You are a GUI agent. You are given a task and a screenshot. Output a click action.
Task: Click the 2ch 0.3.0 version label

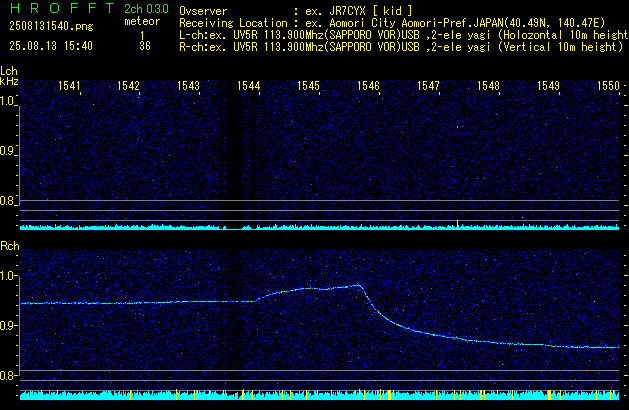(x=146, y=9)
